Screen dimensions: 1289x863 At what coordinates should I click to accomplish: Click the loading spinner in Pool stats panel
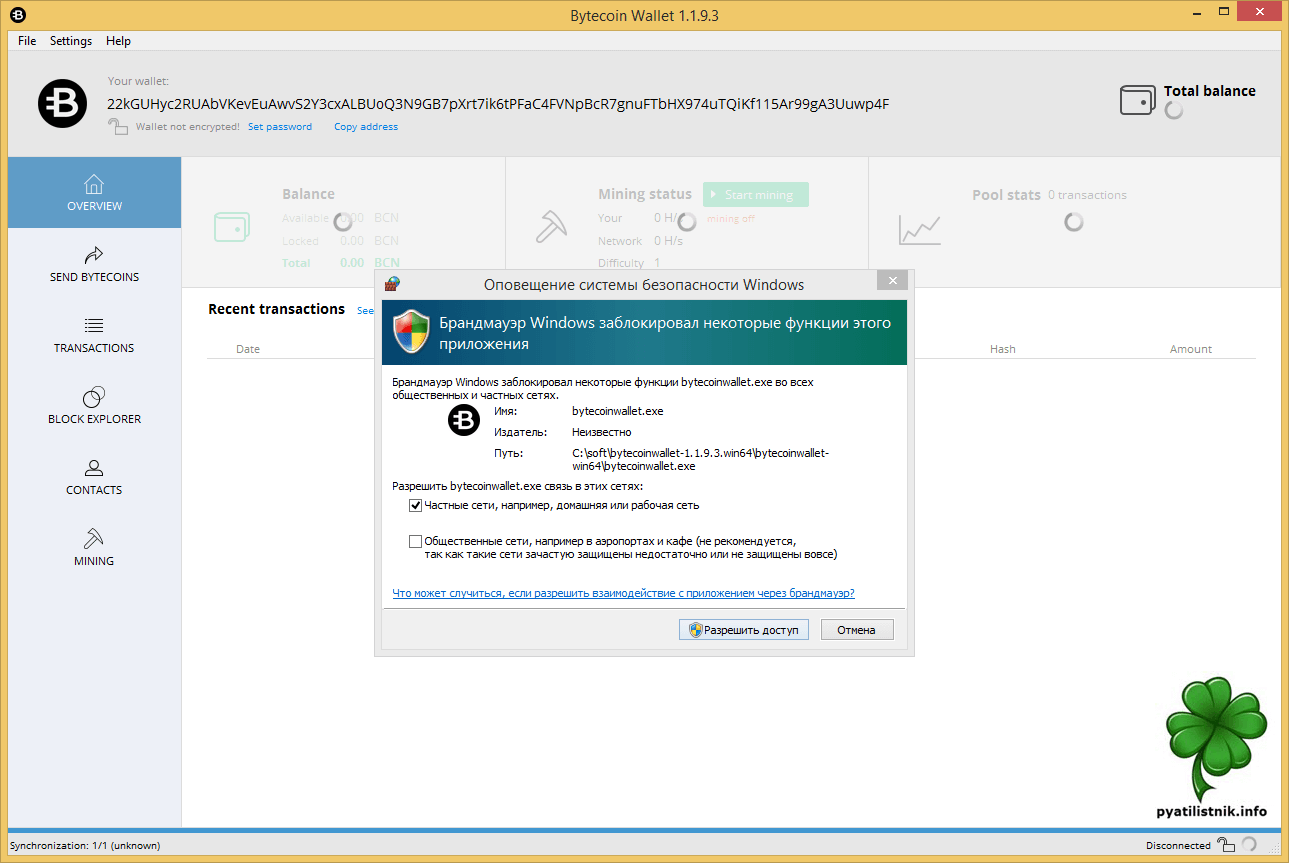1074,222
